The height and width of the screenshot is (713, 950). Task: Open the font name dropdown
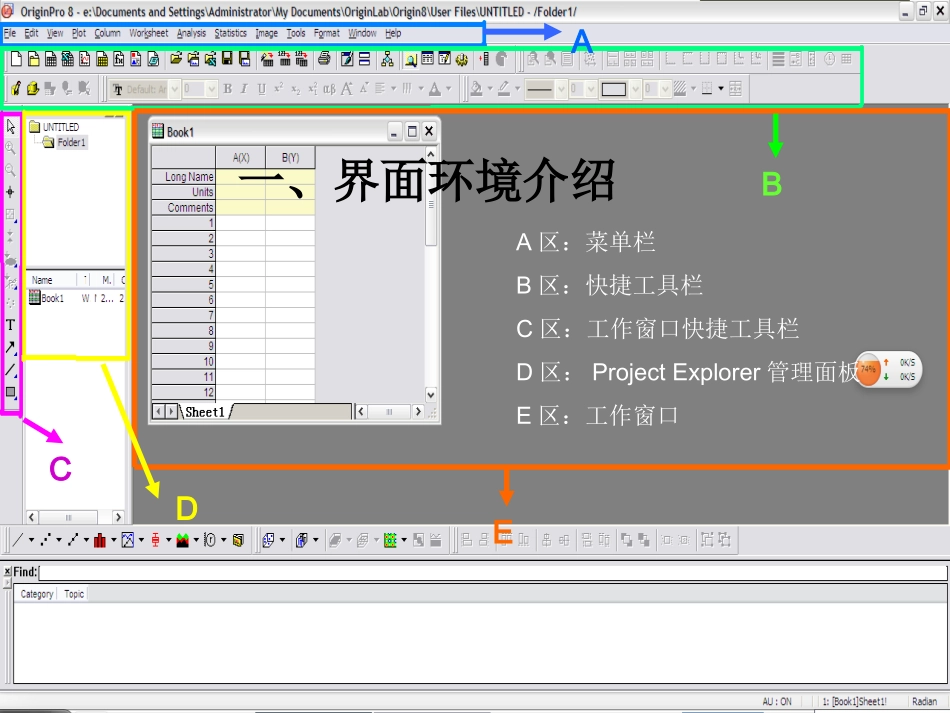point(174,89)
